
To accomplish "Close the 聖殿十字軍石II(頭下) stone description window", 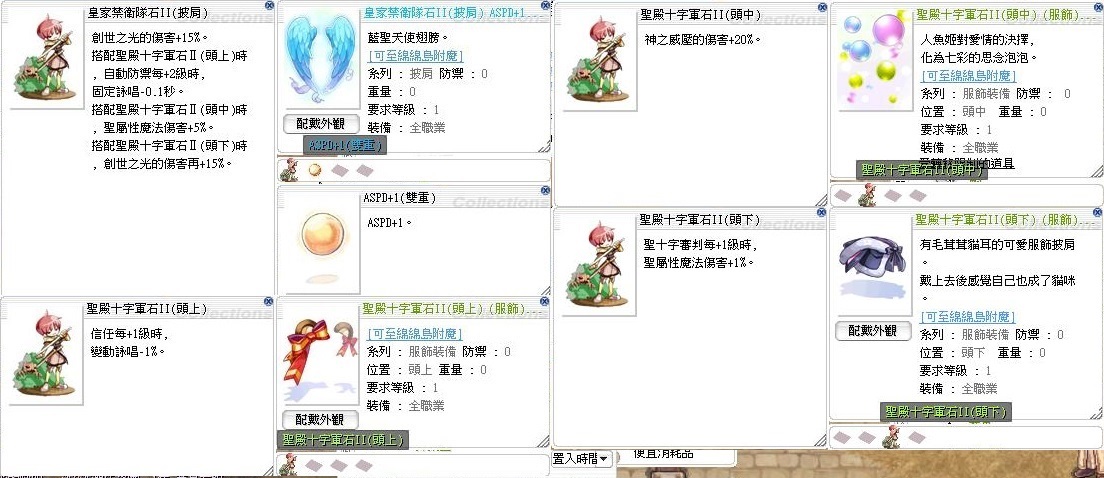I will [822, 212].
